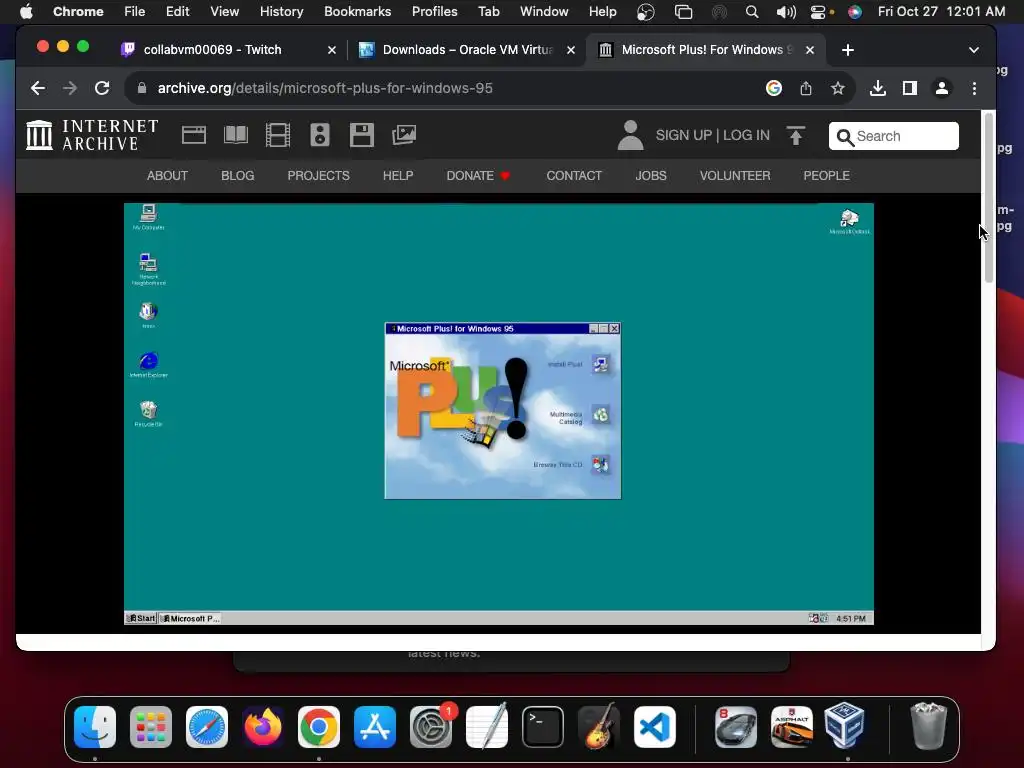1024x768 pixels.
Task: Open the File menu in menu bar
Action: coord(135,11)
